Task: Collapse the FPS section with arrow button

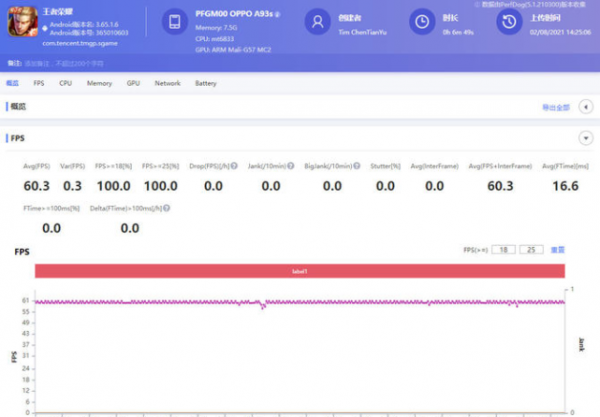Action: (x=586, y=138)
